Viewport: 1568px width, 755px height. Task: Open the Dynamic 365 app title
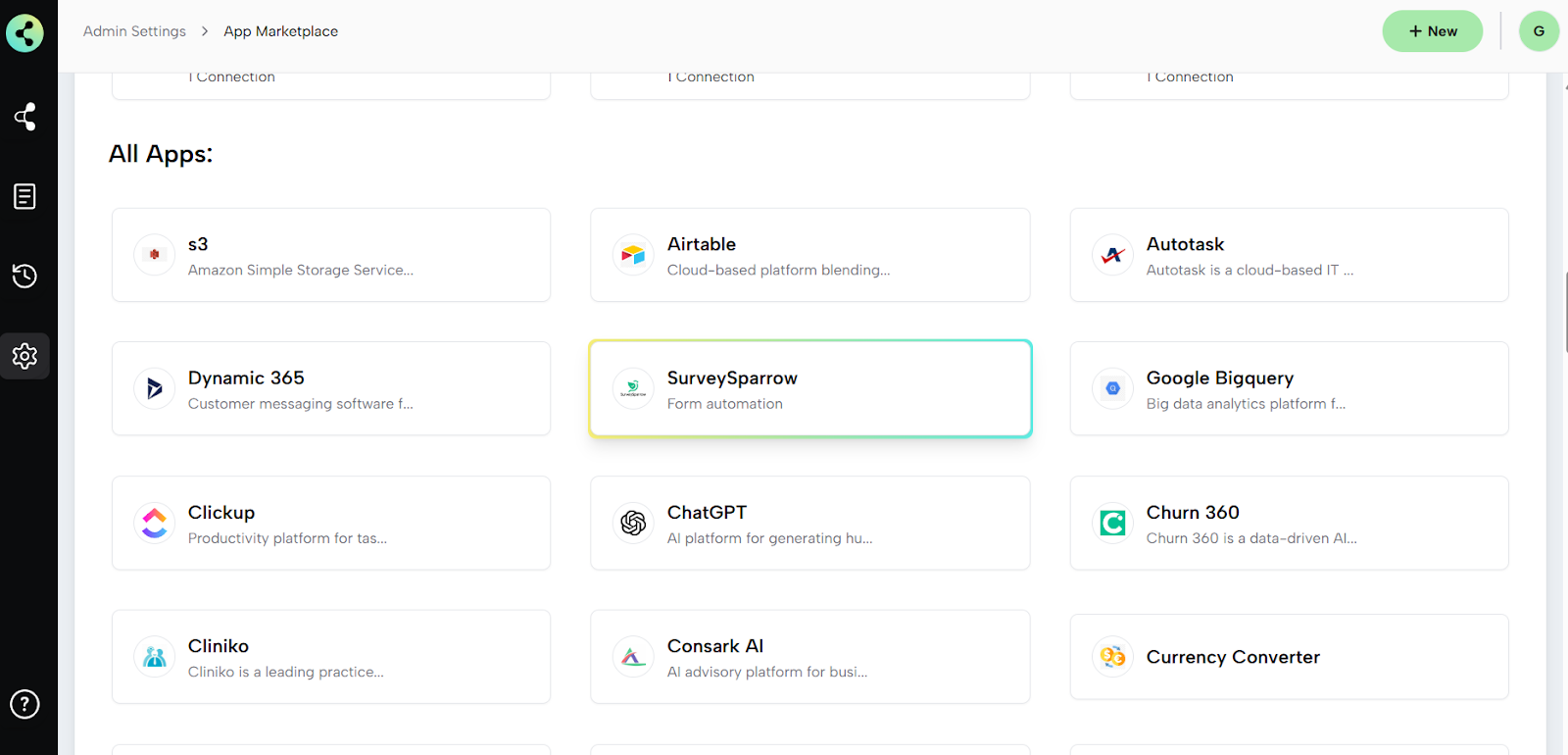pos(246,377)
